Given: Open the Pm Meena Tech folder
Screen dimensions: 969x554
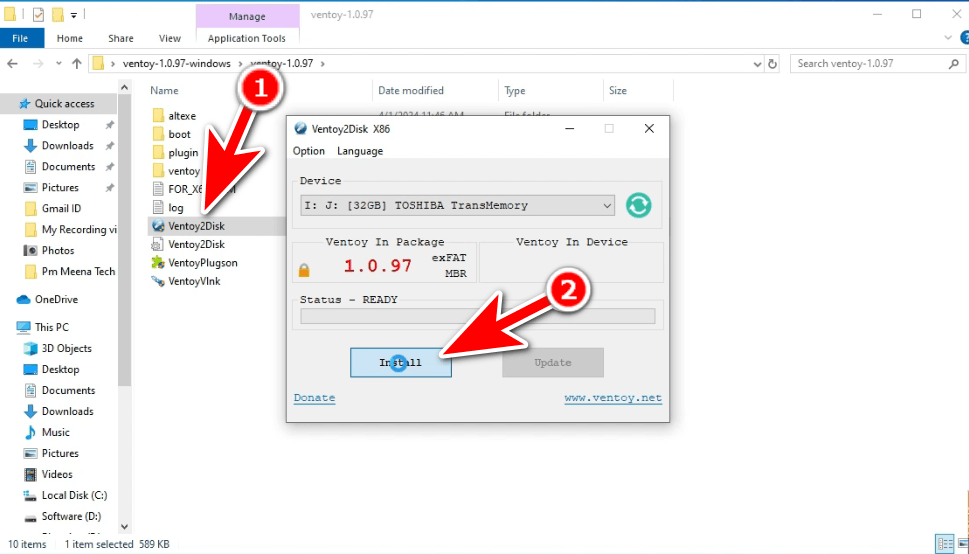Looking at the screenshot, I should pos(78,271).
